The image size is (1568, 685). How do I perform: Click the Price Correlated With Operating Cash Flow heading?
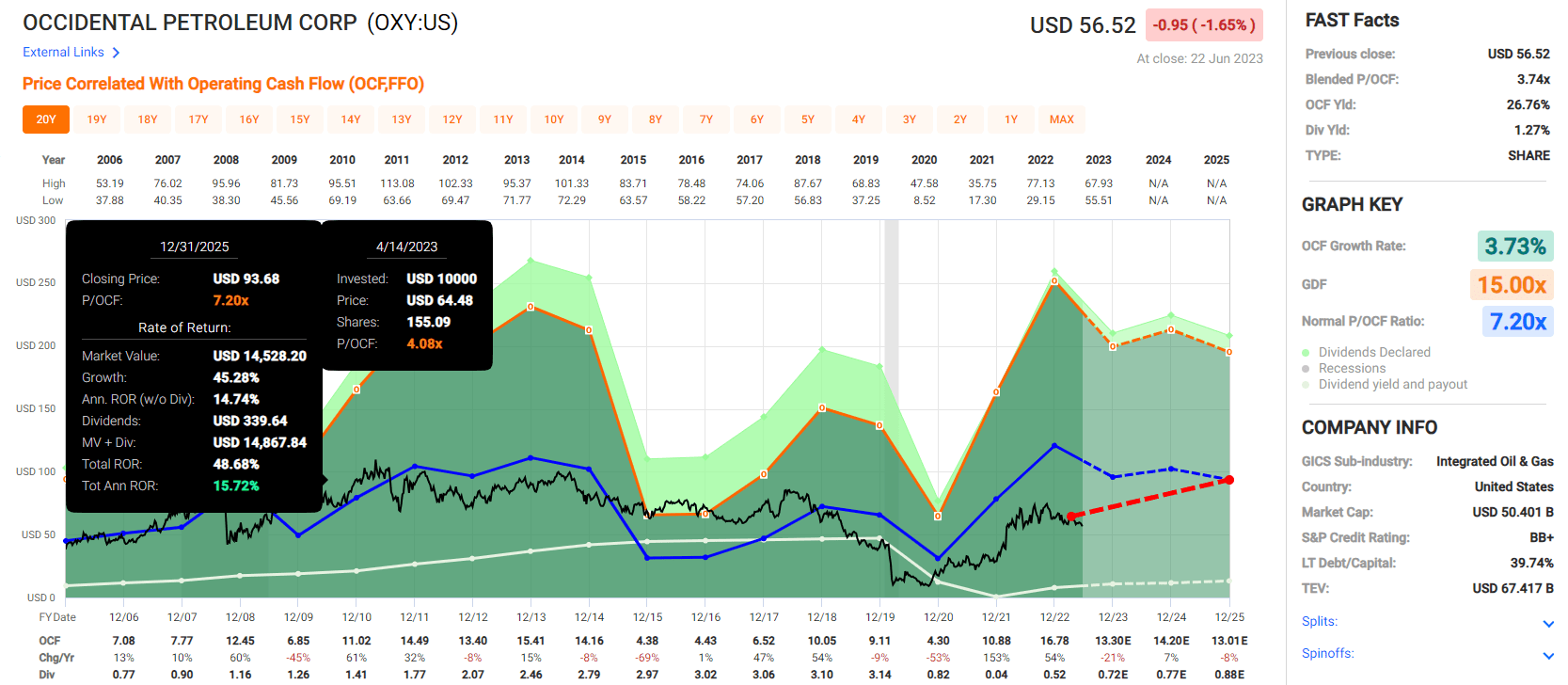223,84
